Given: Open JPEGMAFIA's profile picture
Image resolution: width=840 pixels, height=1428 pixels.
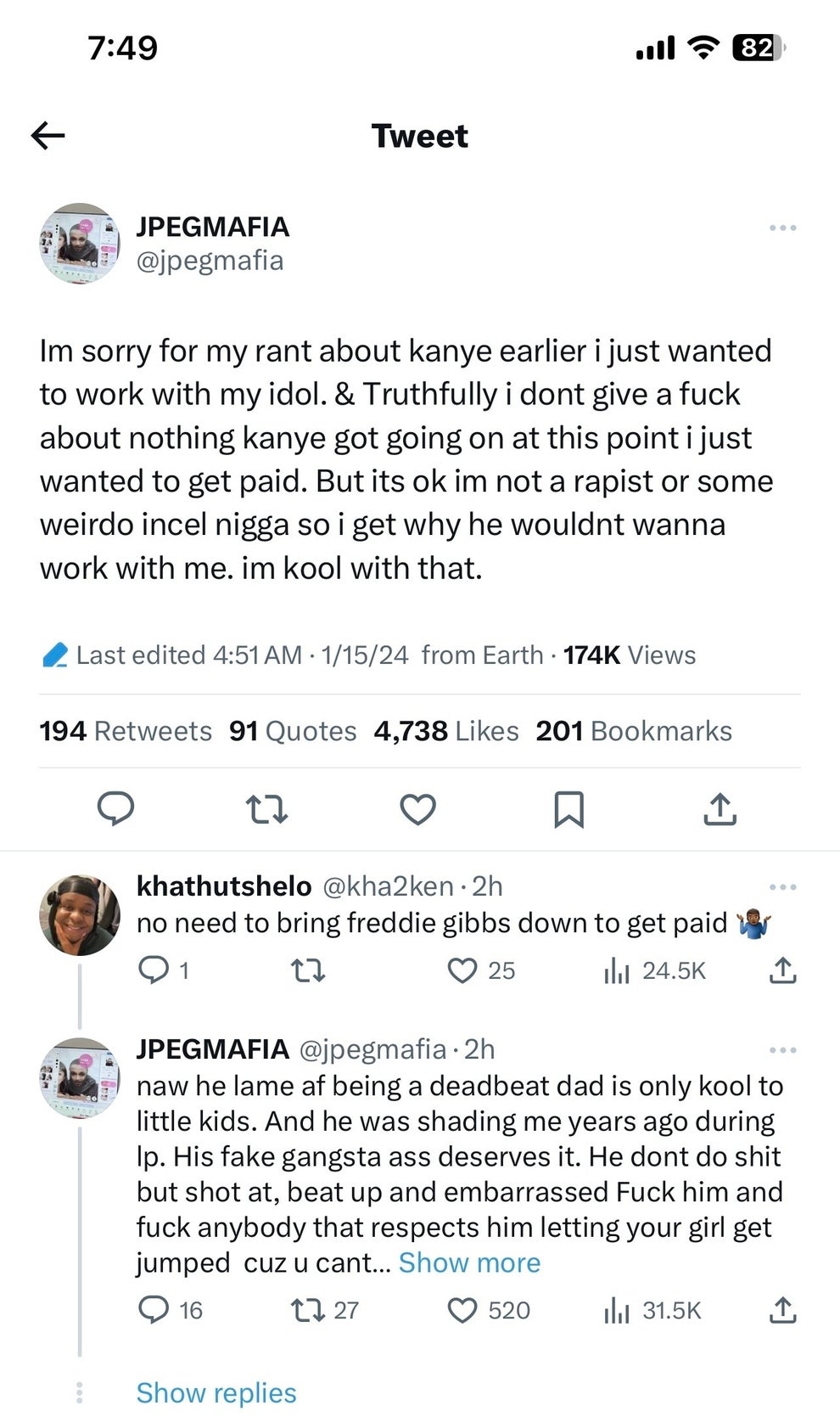Looking at the screenshot, I should (80, 244).
